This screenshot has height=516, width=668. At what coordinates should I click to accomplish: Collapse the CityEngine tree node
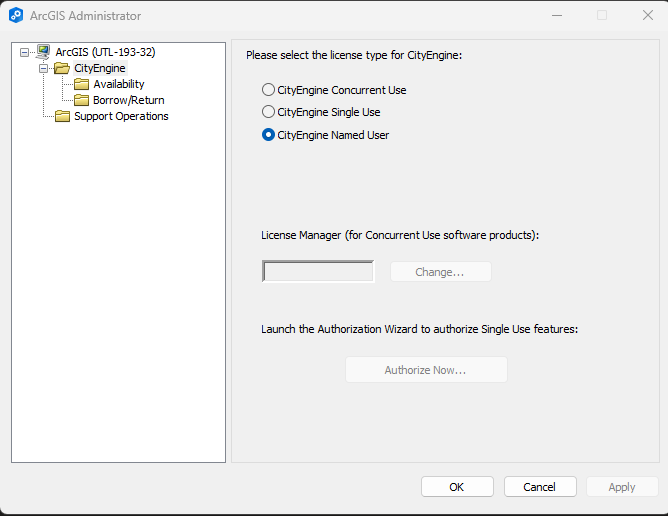43,68
